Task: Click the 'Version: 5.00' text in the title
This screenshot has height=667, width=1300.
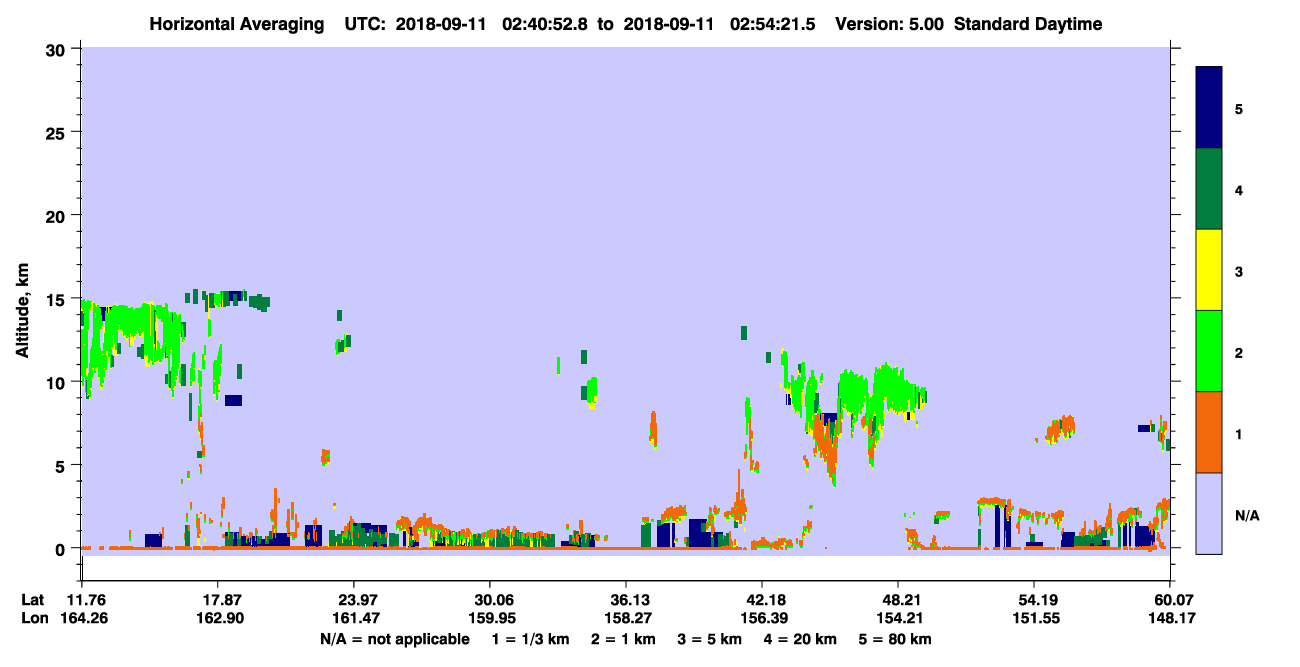Action: (887, 24)
